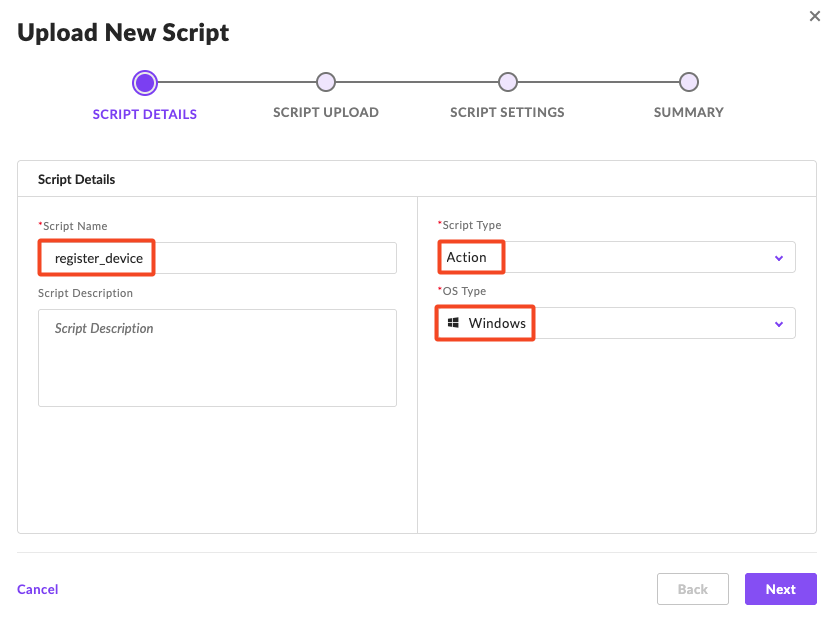The image size is (832, 618).
Task: Click the Script Settings step circle
Action: (508, 82)
